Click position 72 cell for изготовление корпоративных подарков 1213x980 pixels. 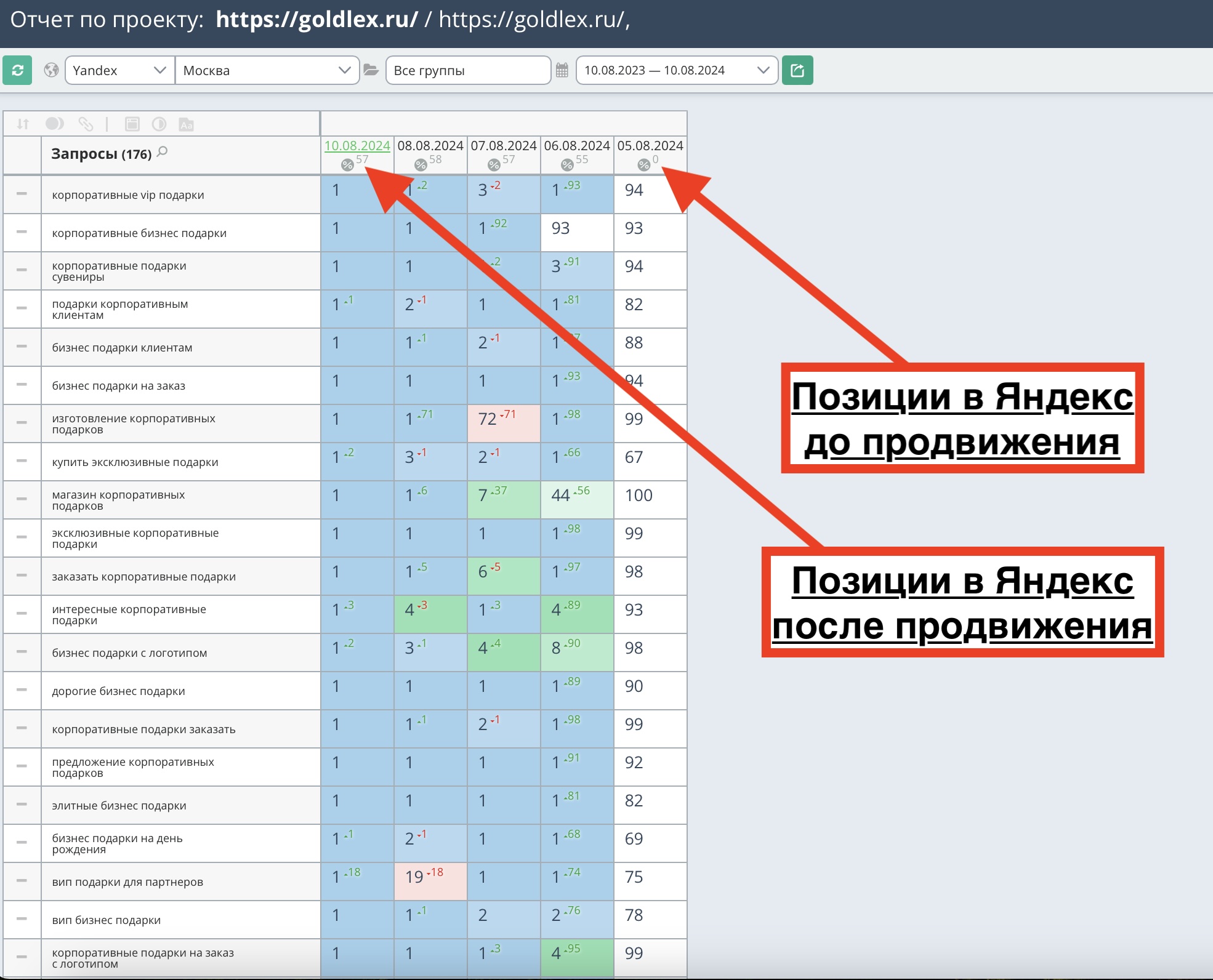tap(504, 424)
